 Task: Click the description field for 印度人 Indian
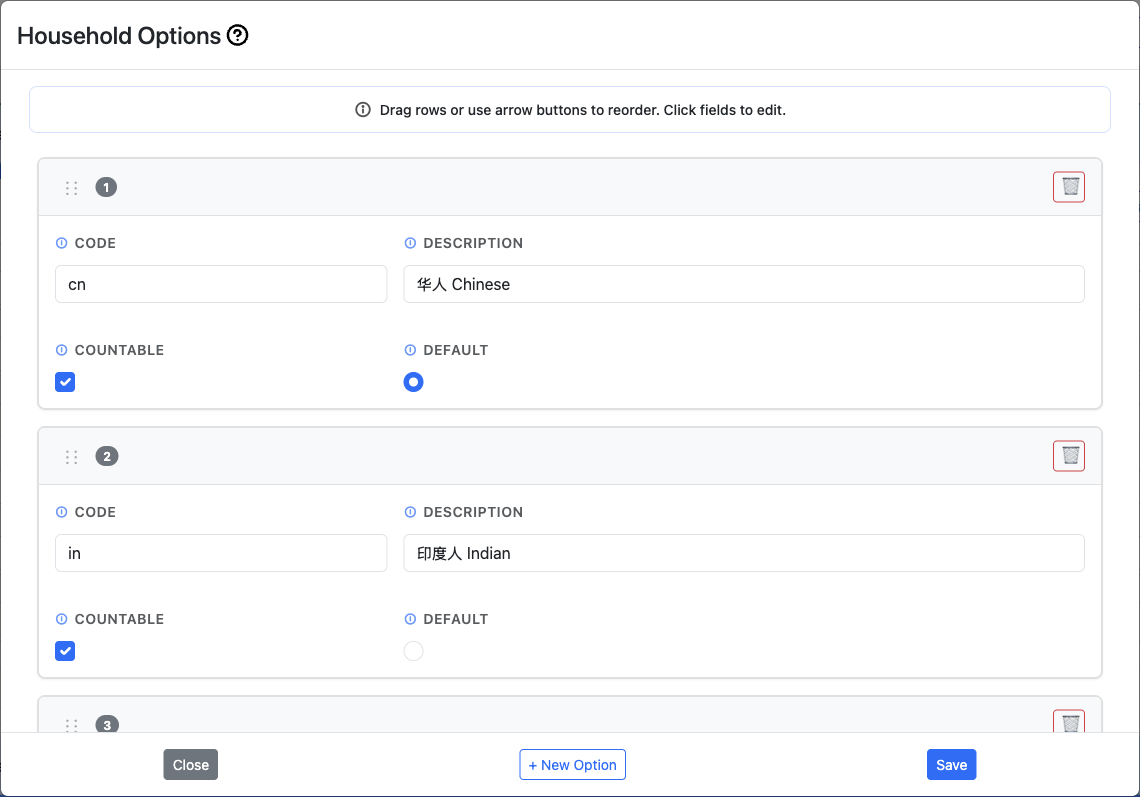click(744, 553)
